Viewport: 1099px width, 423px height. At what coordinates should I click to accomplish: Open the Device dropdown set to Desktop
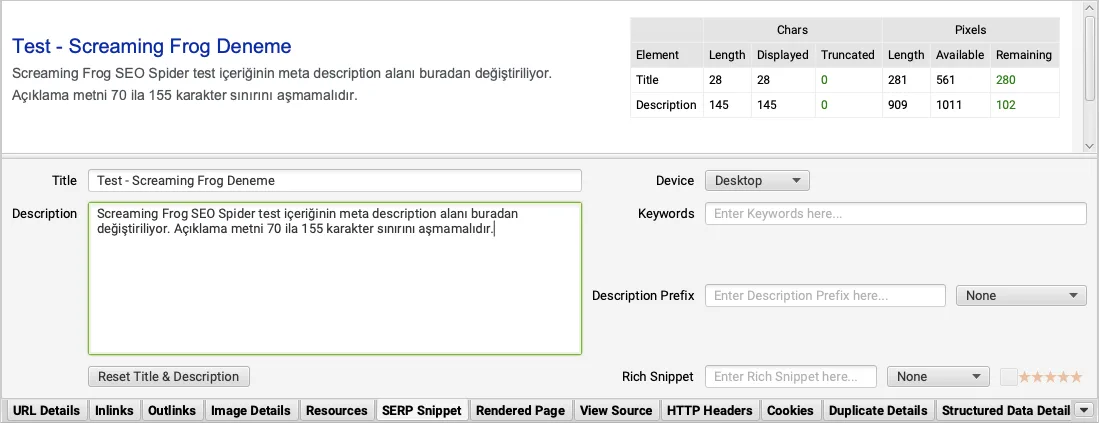pos(757,181)
